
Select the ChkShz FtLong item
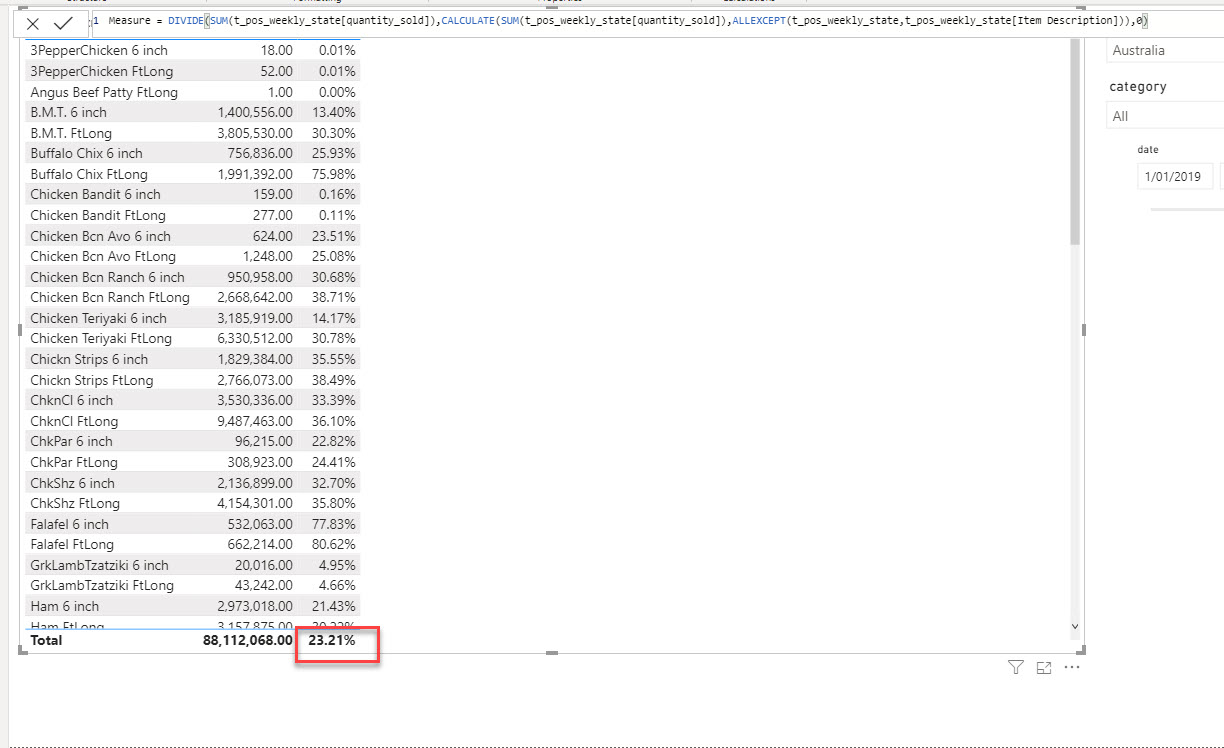tap(75, 503)
